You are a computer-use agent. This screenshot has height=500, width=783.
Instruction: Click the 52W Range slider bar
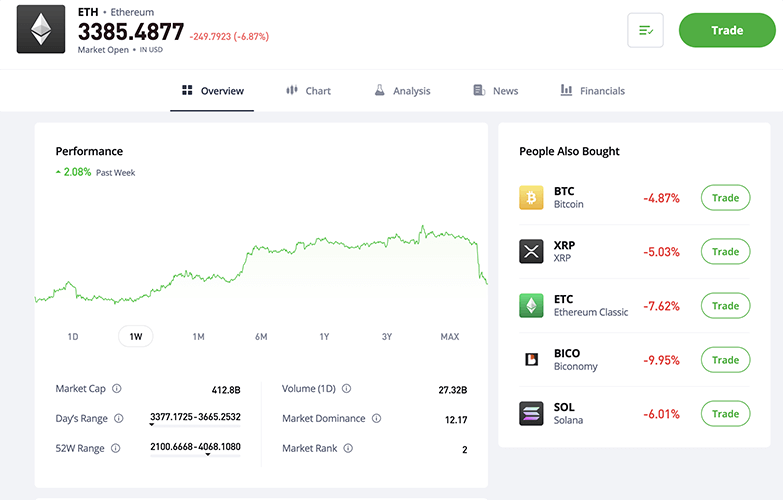(195, 455)
